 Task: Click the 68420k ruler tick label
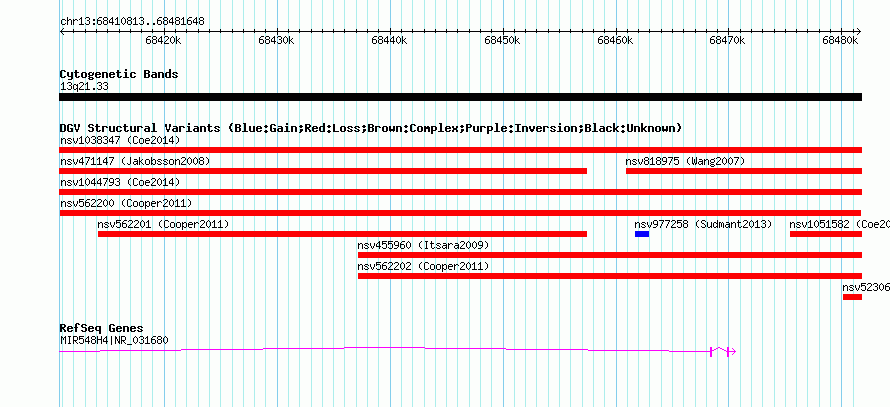[163, 40]
